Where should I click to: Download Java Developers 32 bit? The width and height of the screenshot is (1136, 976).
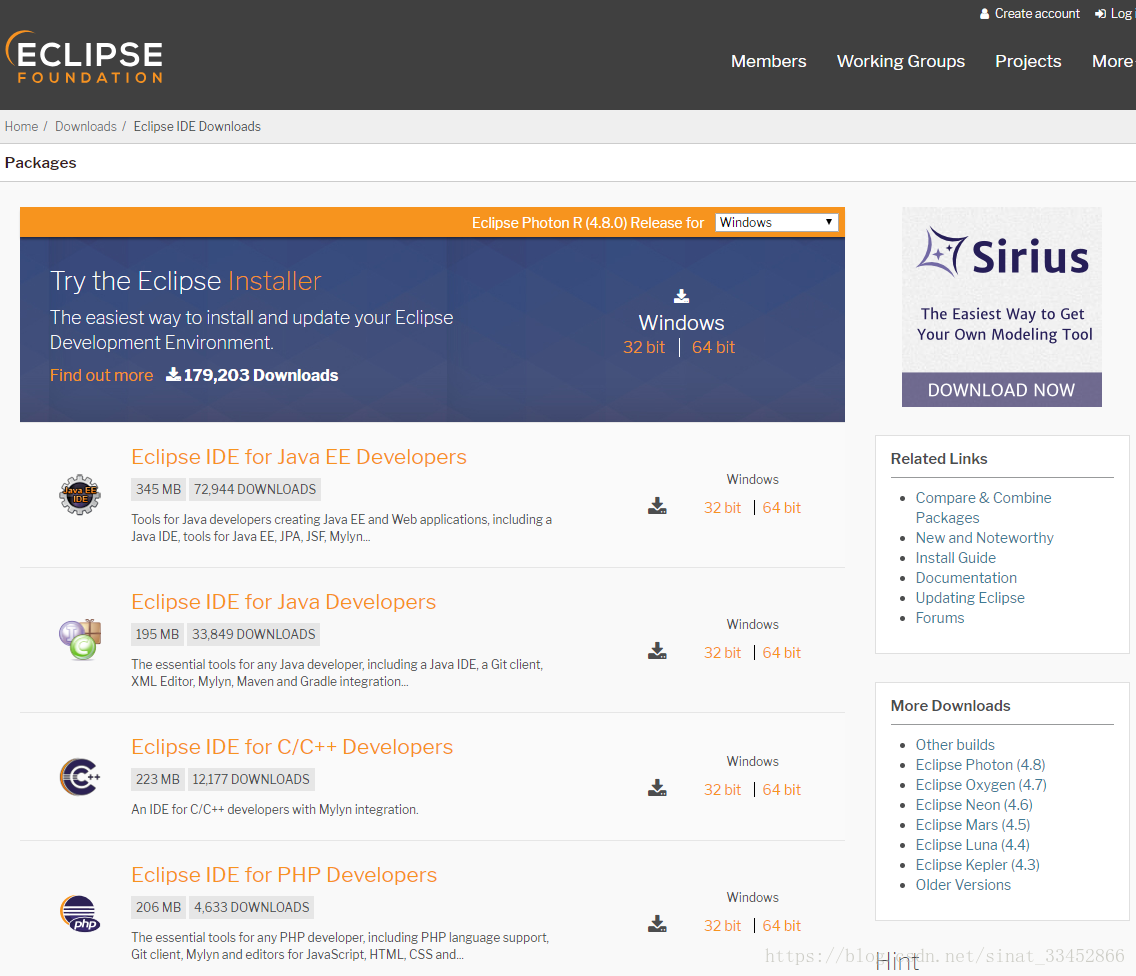722,653
